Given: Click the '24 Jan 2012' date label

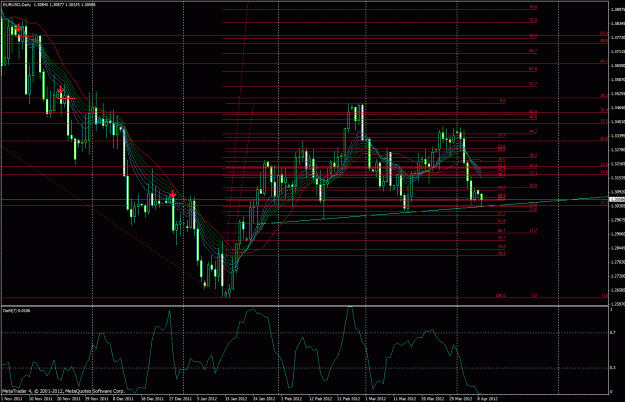Looking at the screenshot, I should [x=264, y=398].
